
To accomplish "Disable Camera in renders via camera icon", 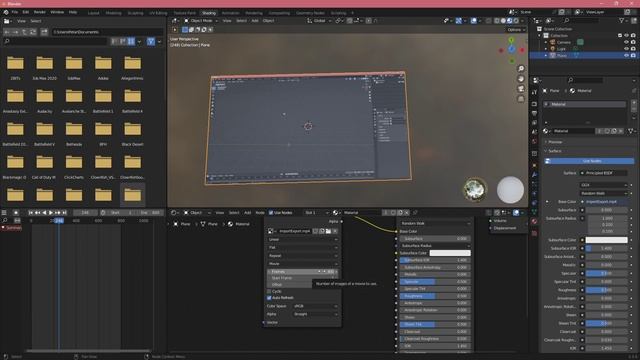I will tap(633, 42).
